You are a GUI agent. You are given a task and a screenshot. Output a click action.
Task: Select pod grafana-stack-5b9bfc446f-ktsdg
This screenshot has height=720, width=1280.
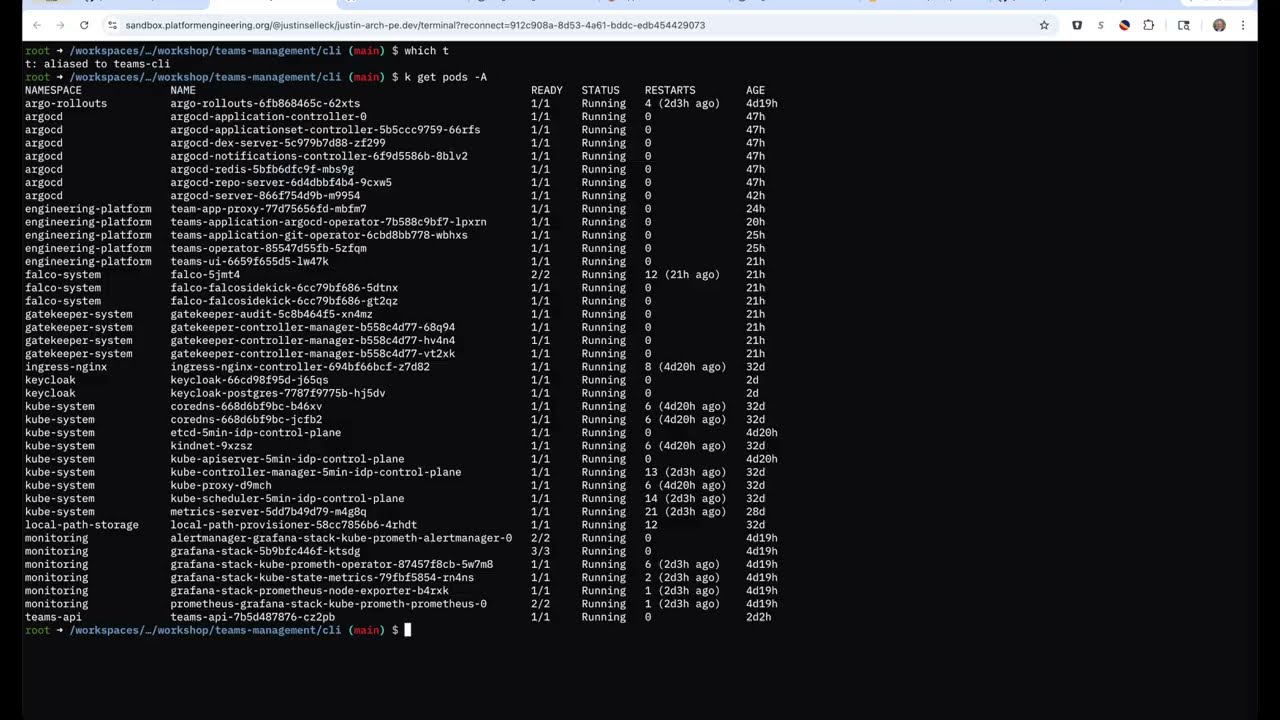coord(265,551)
